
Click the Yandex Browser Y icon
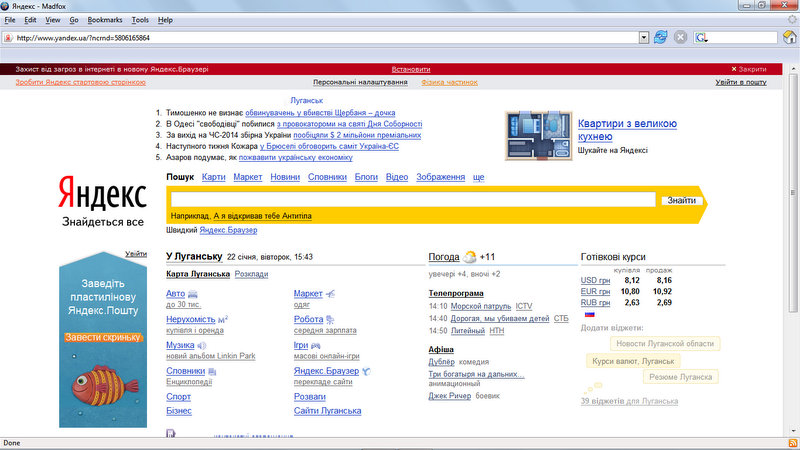click(366, 371)
